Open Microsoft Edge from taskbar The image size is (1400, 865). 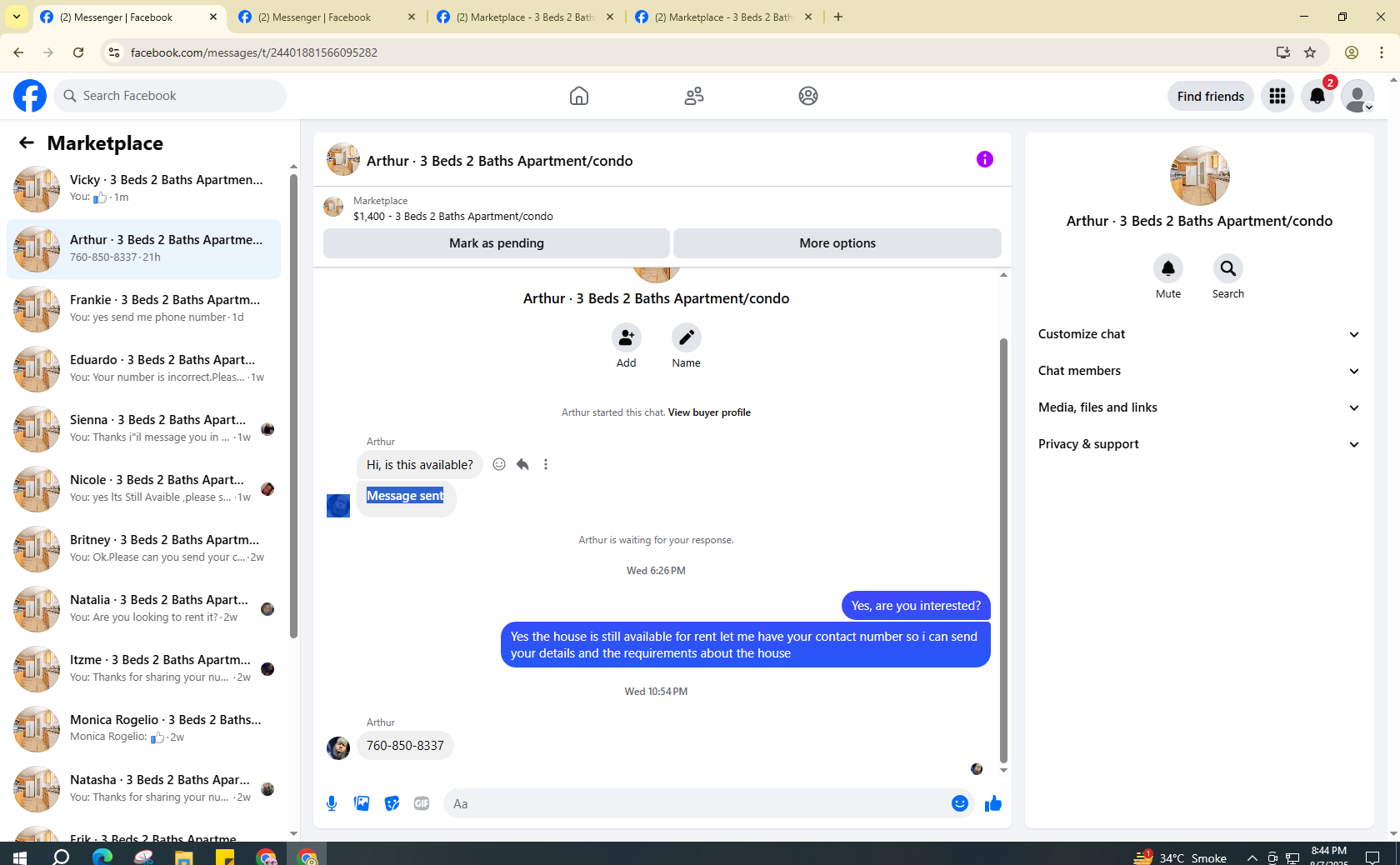pos(102,856)
